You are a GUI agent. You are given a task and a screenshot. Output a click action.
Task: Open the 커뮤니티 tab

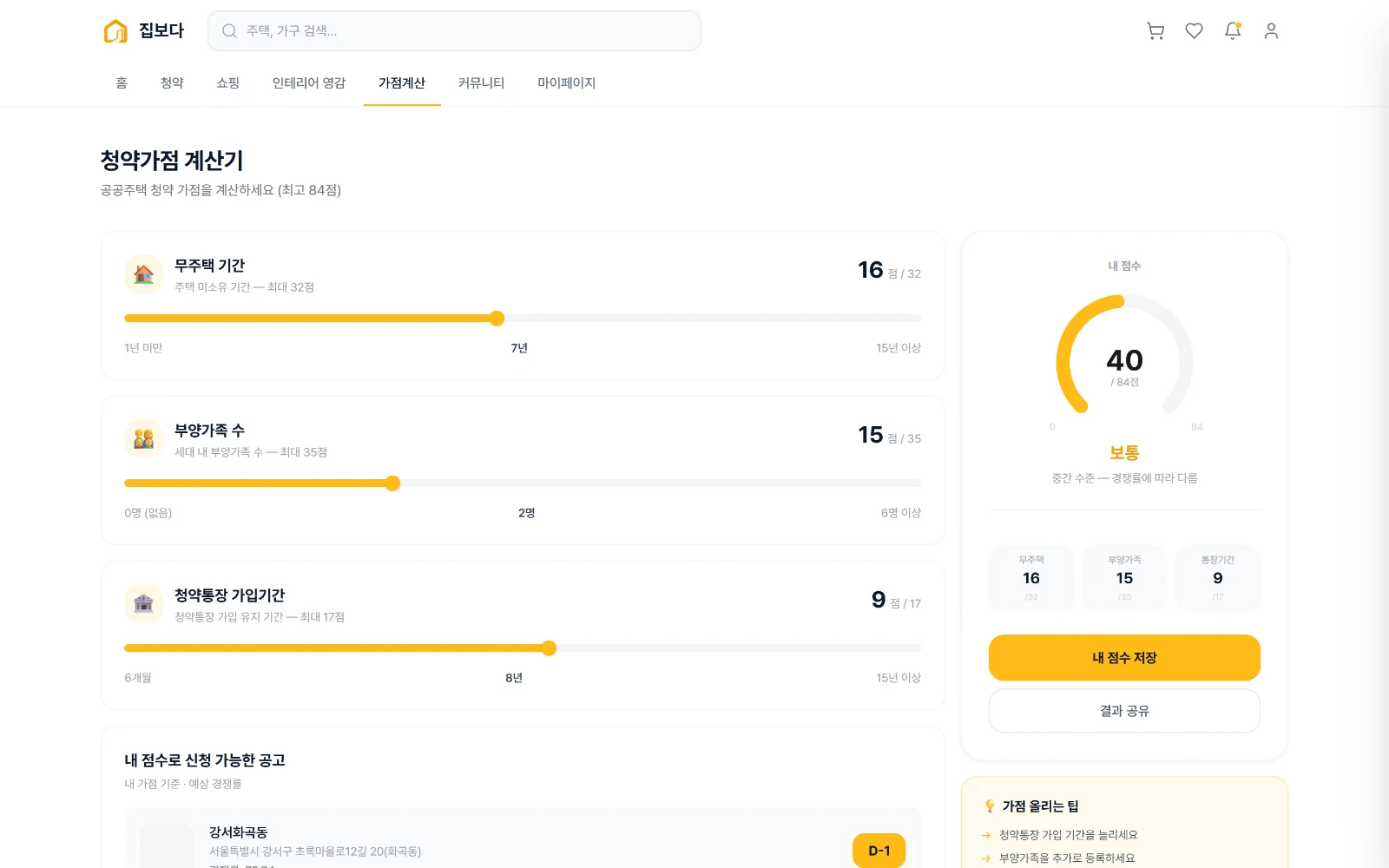pos(481,83)
